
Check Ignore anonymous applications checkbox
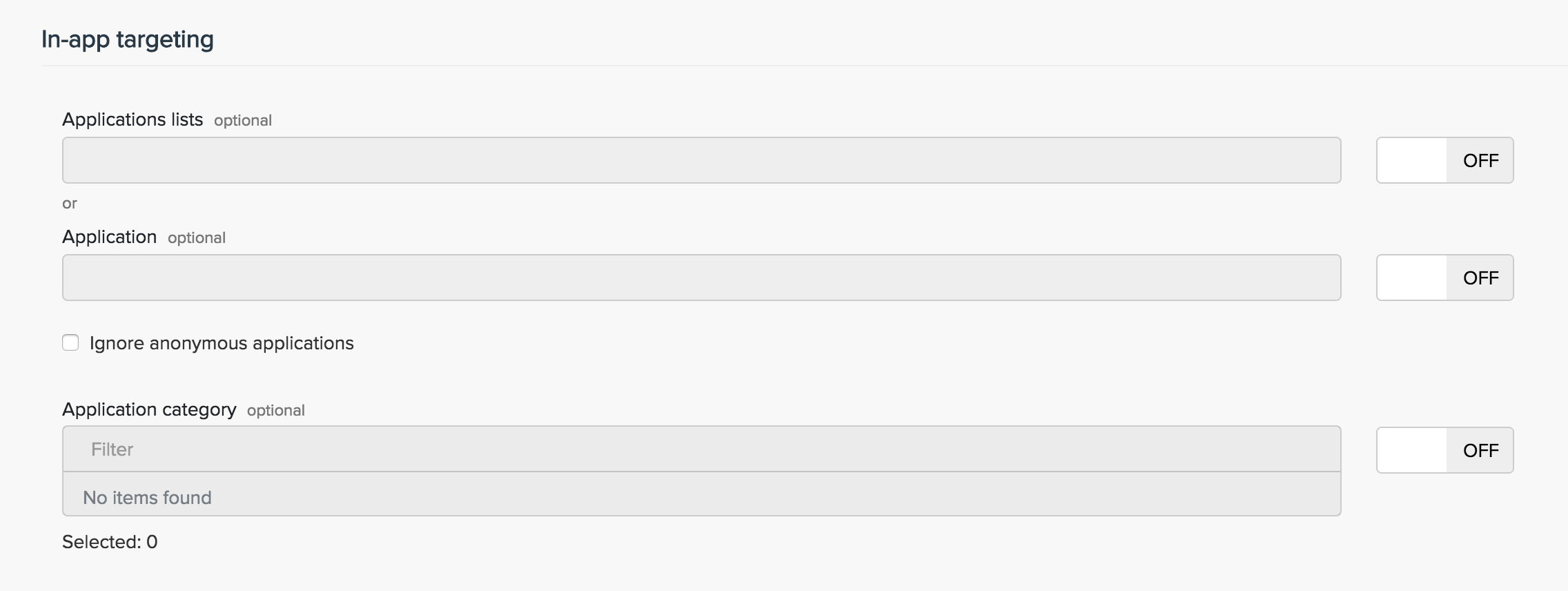click(x=70, y=343)
